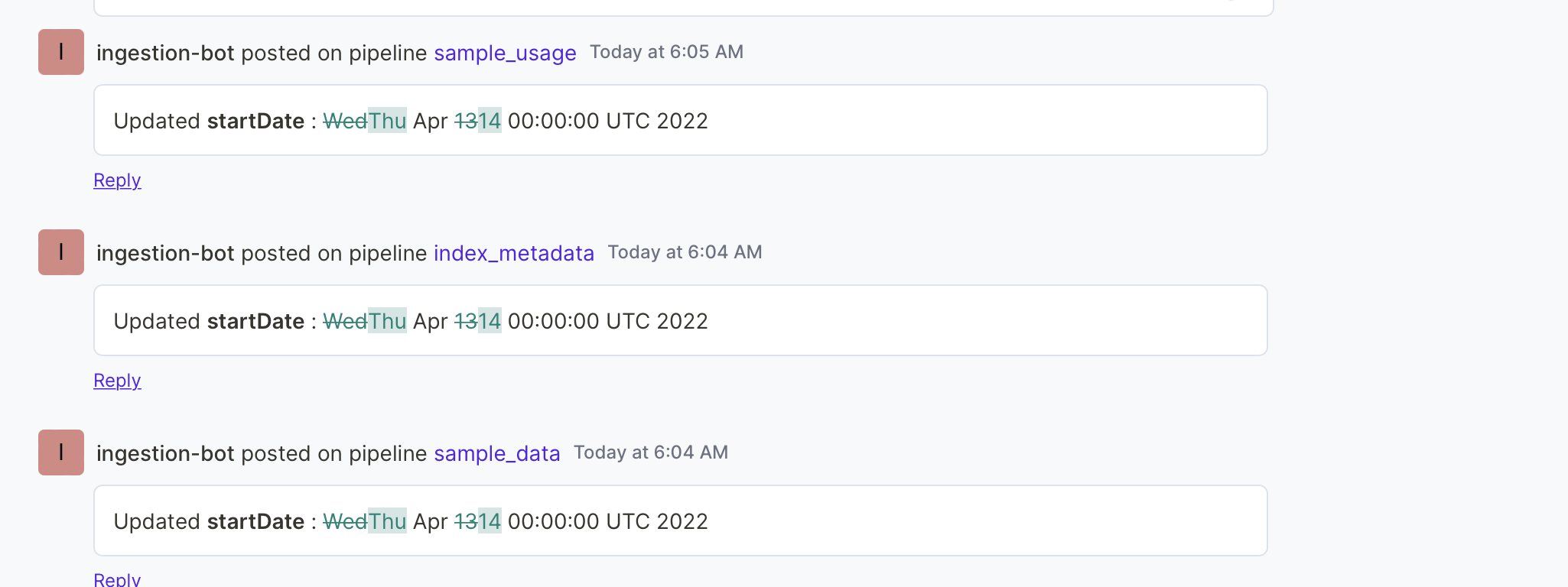Click the ingestion-bot name on the index_metadata post
1568x587 pixels.
165,253
